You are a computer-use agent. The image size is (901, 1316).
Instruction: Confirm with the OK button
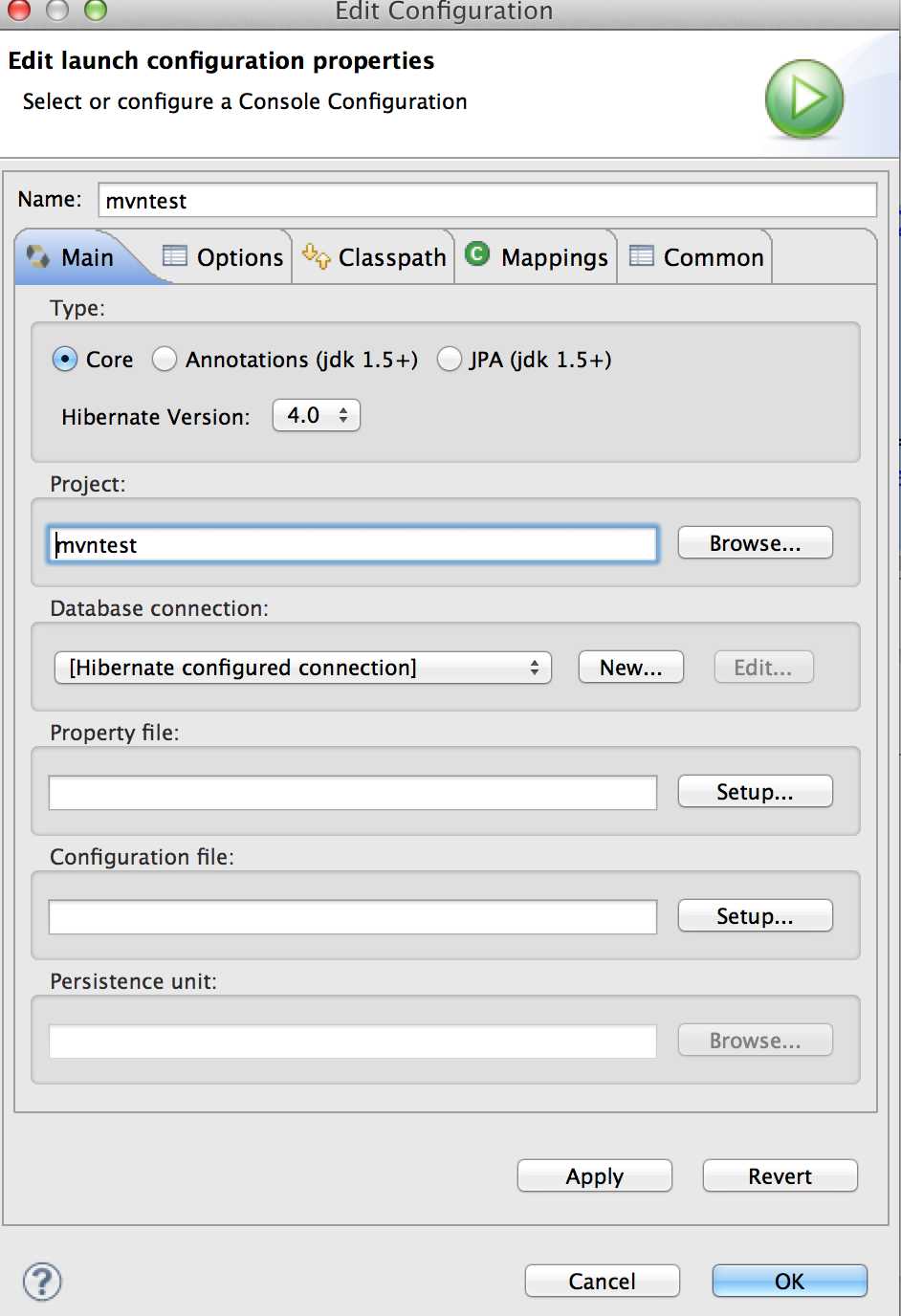(789, 1282)
